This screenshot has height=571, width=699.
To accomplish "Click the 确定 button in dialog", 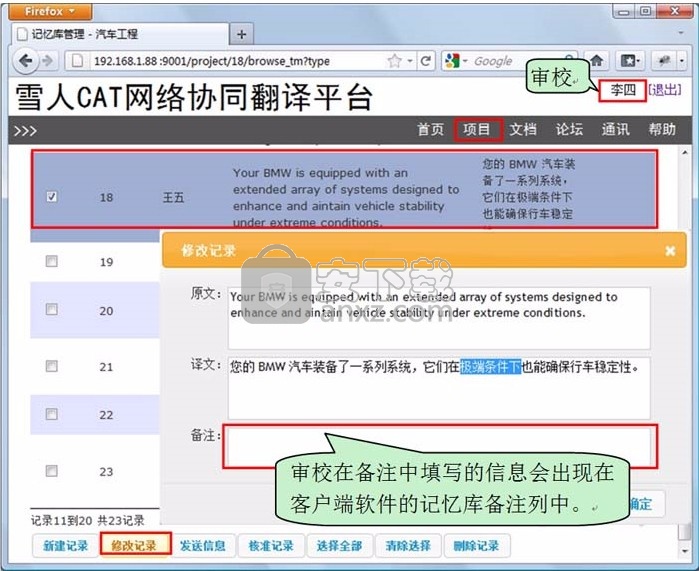I will 646,504.
